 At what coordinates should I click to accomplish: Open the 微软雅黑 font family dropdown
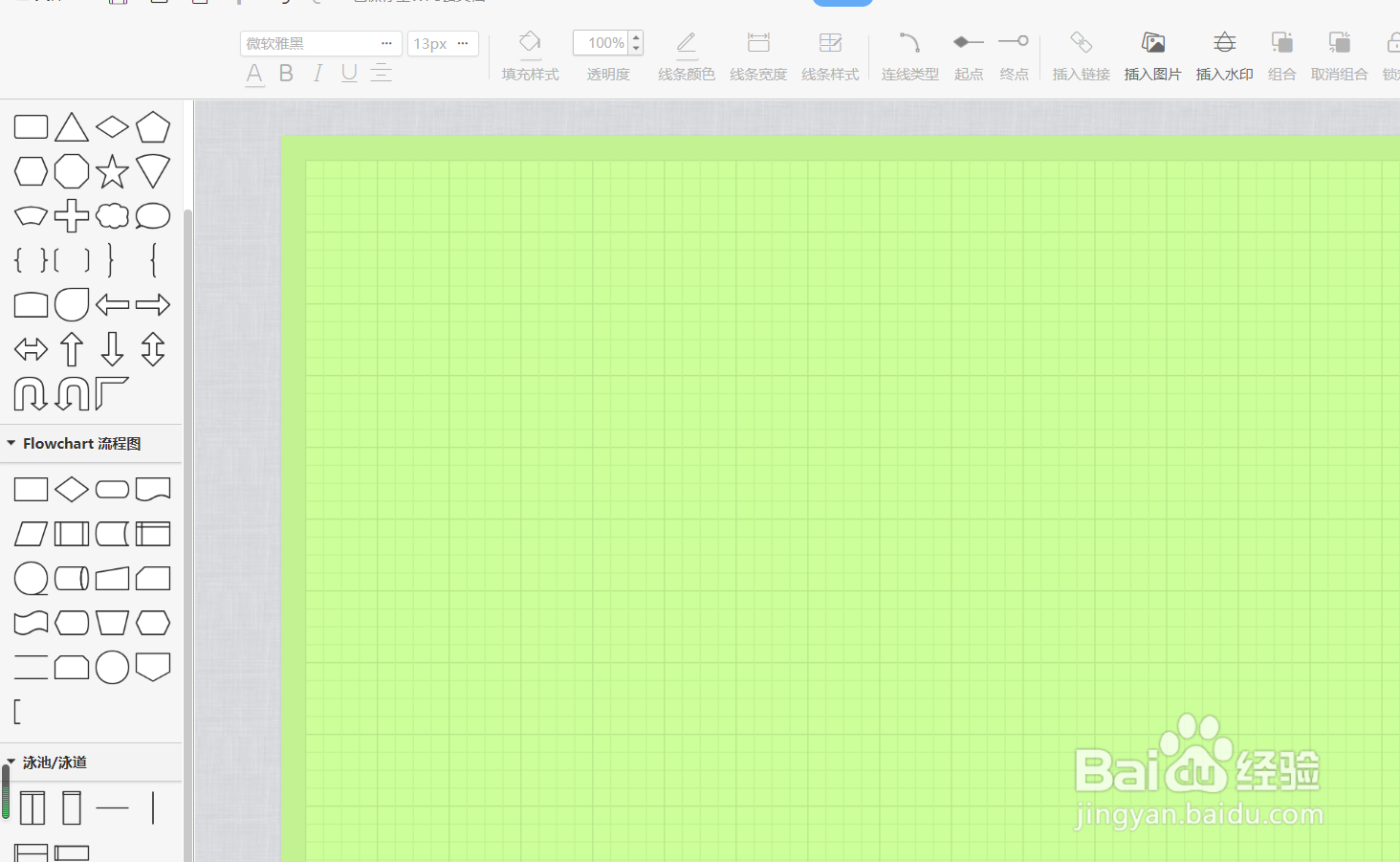pos(320,43)
